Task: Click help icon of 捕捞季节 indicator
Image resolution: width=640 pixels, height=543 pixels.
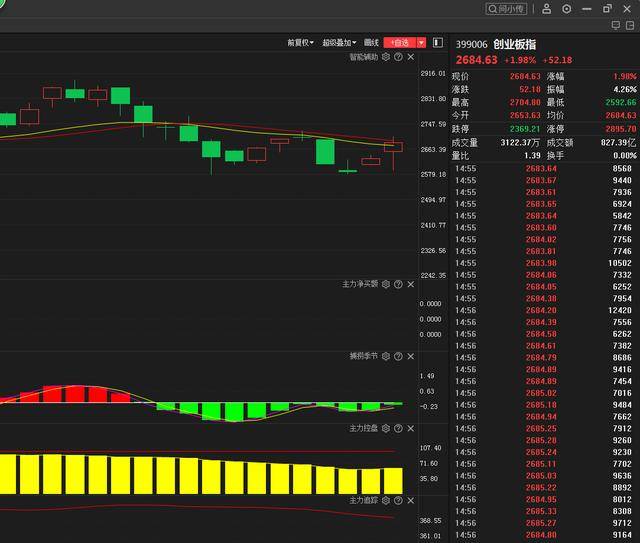Action: click(398, 355)
